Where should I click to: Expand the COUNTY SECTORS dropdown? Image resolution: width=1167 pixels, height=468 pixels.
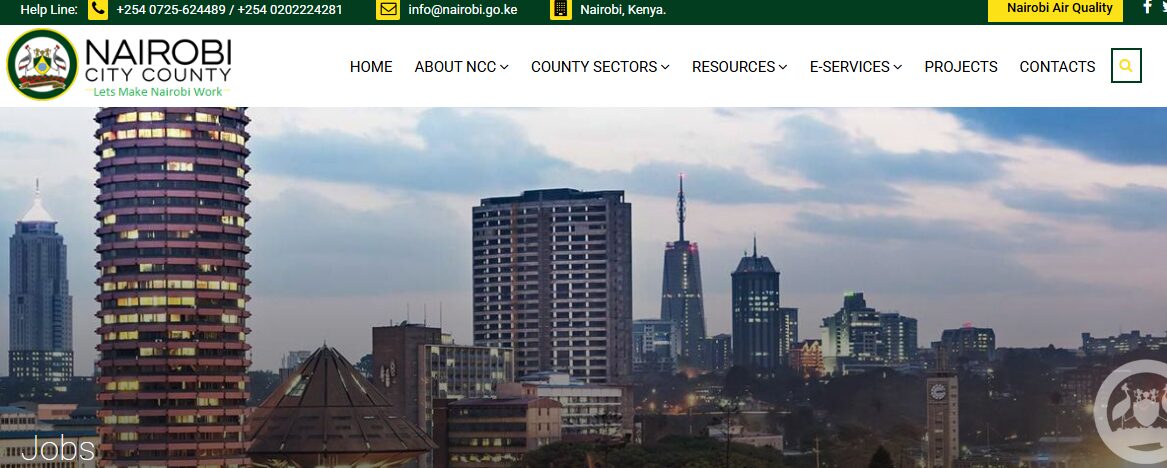coord(600,67)
